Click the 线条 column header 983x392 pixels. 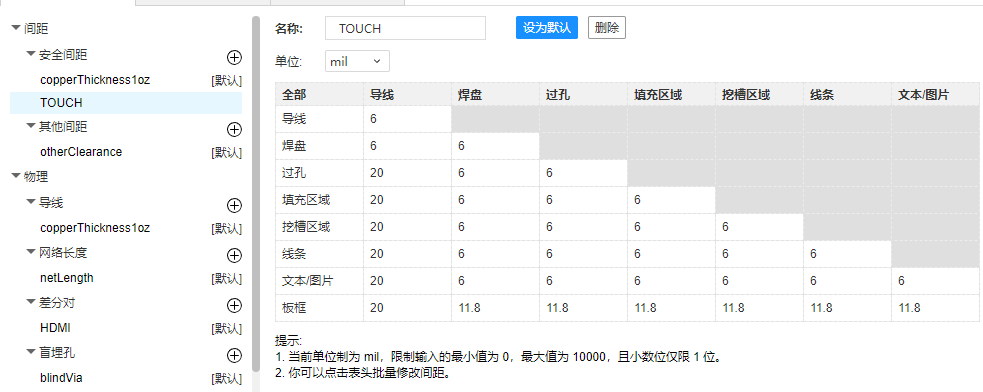(848, 95)
